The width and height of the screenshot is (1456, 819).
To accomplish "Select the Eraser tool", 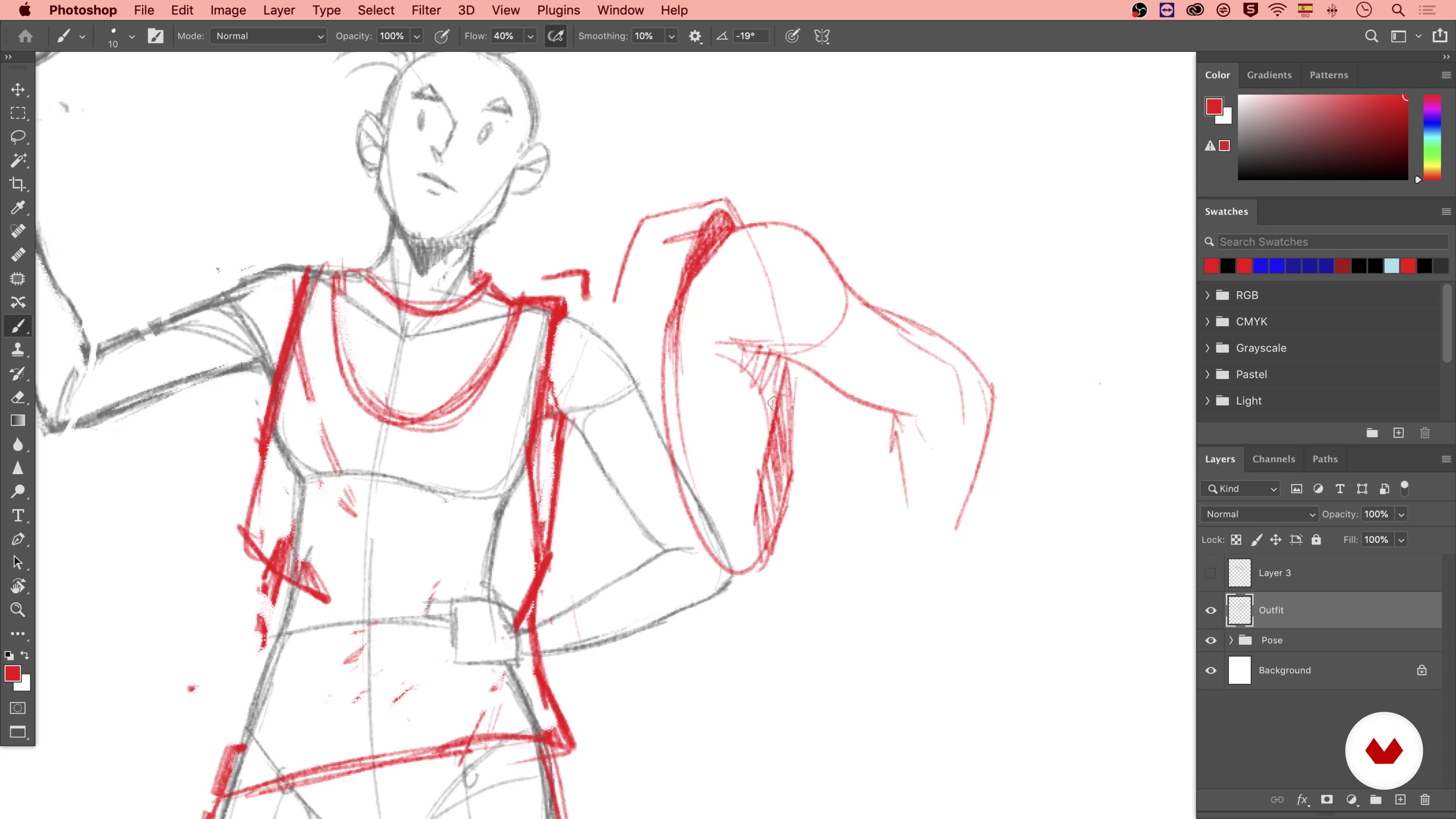I will tap(17, 397).
